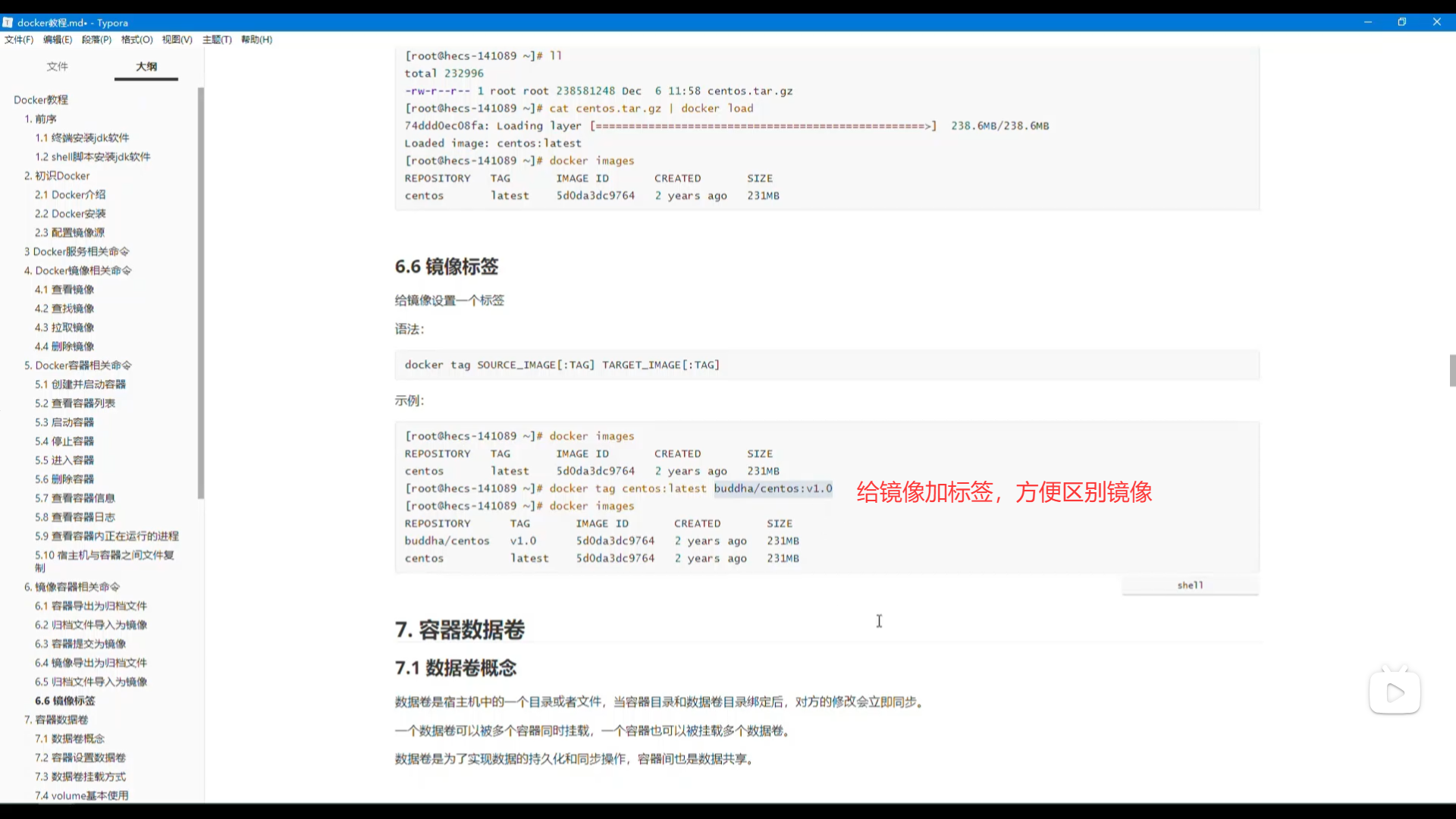Close the Typora window
Screen dimensions: 1456x819
1436,22
